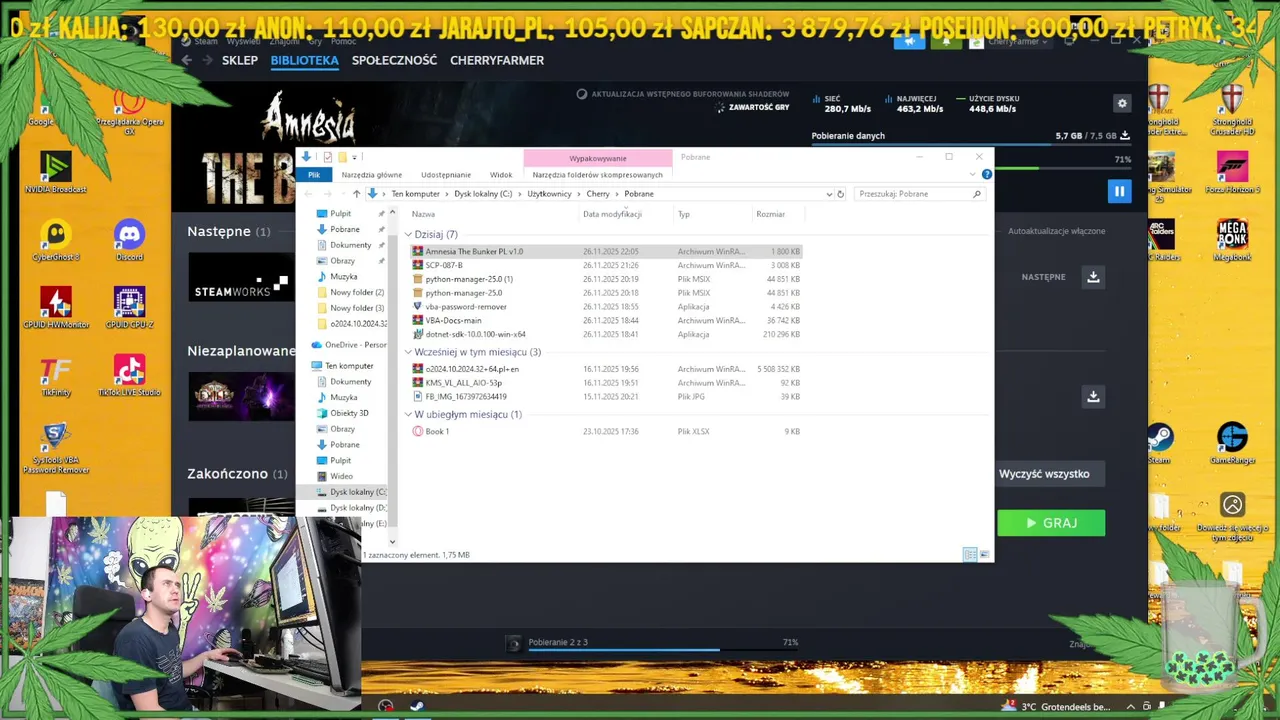Open the Forza Horizon 5 desktop shortcut
Screen dimensions: 1280x720
point(1232,172)
